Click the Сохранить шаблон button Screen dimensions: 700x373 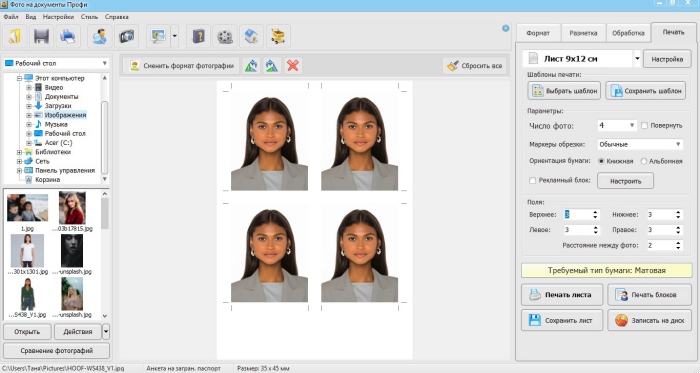(x=646, y=91)
